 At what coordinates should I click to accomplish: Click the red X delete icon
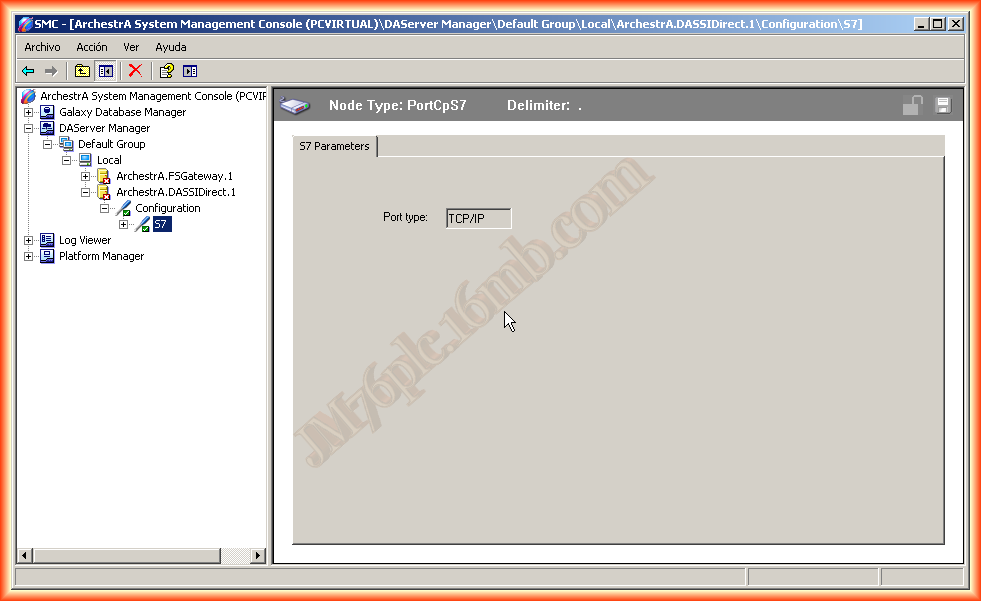click(135, 71)
